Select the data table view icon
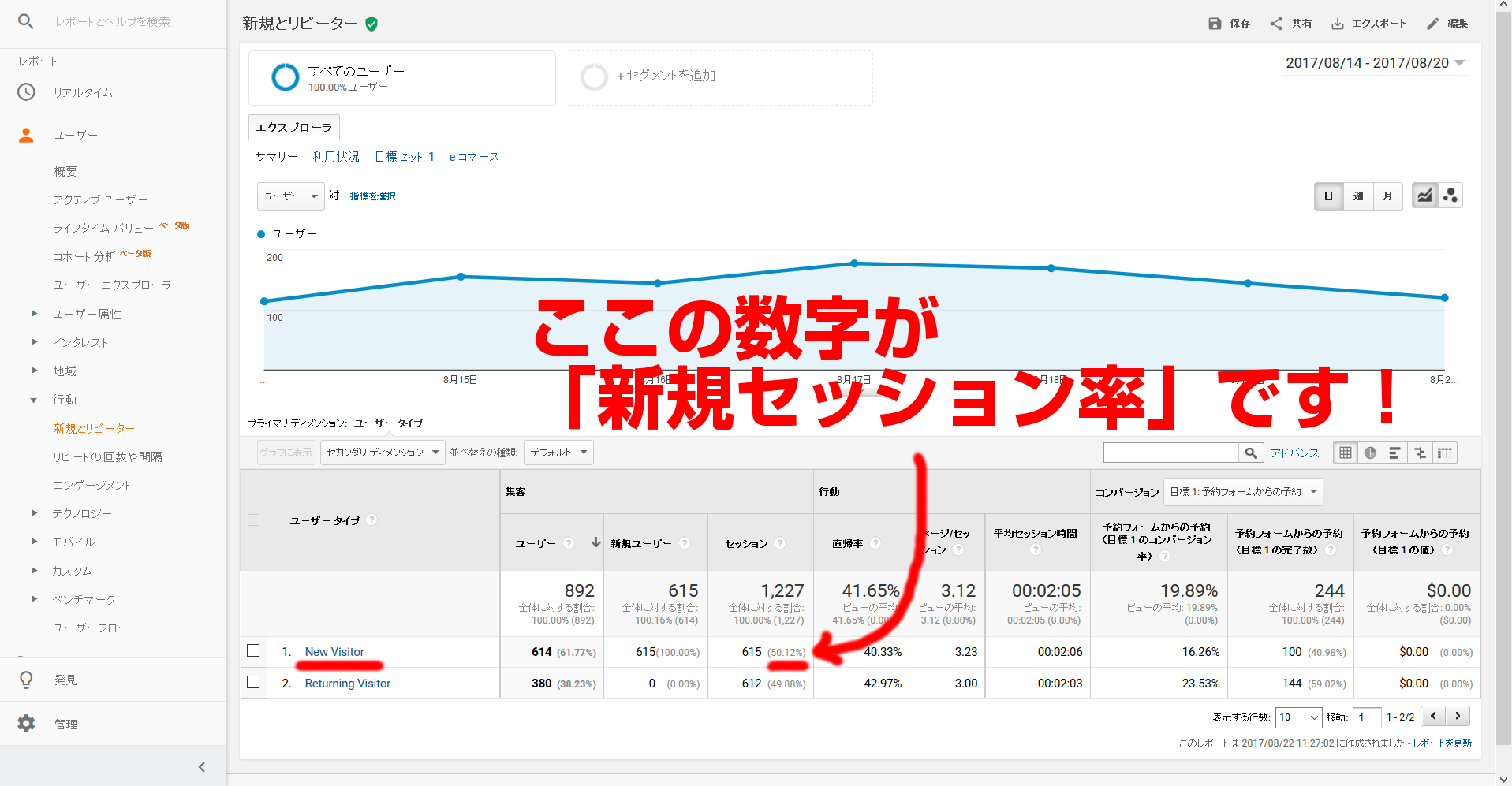Image resolution: width=1512 pixels, height=786 pixels. [1346, 453]
